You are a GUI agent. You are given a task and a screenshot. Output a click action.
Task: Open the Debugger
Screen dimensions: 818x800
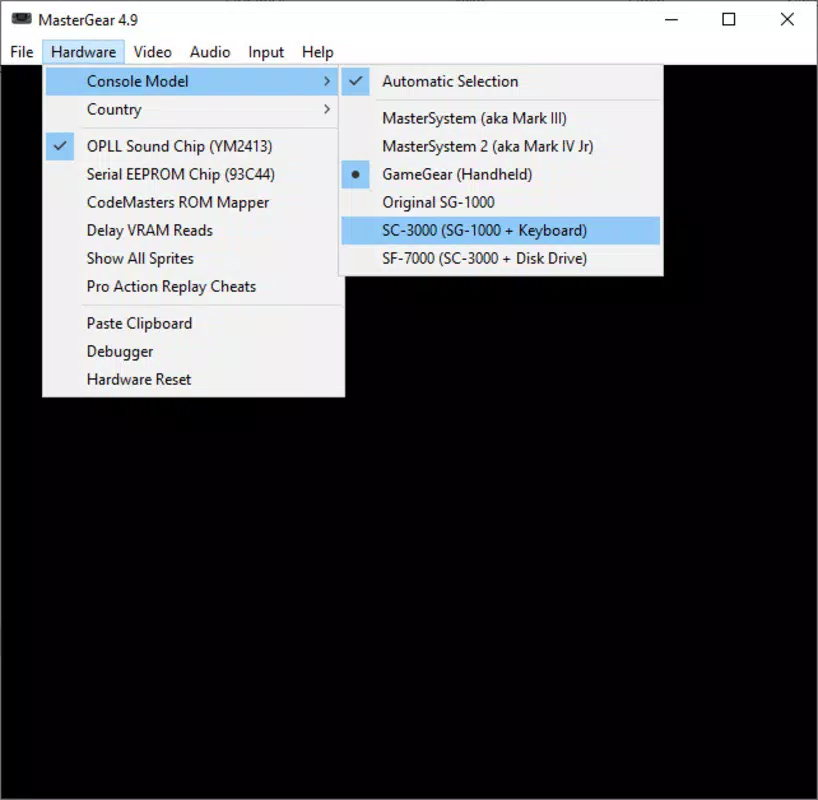[194, 352]
